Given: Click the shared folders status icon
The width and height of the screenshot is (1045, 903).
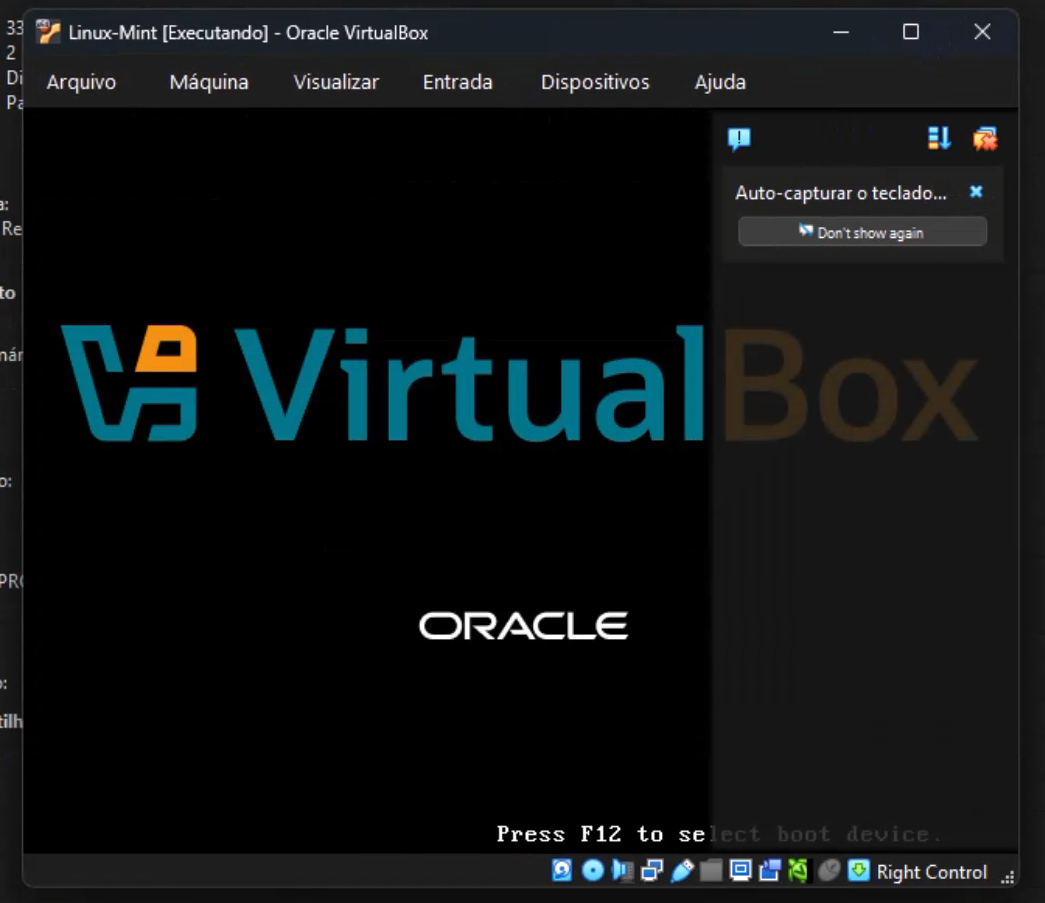Looking at the screenshot, I should (x=711, y=870).
